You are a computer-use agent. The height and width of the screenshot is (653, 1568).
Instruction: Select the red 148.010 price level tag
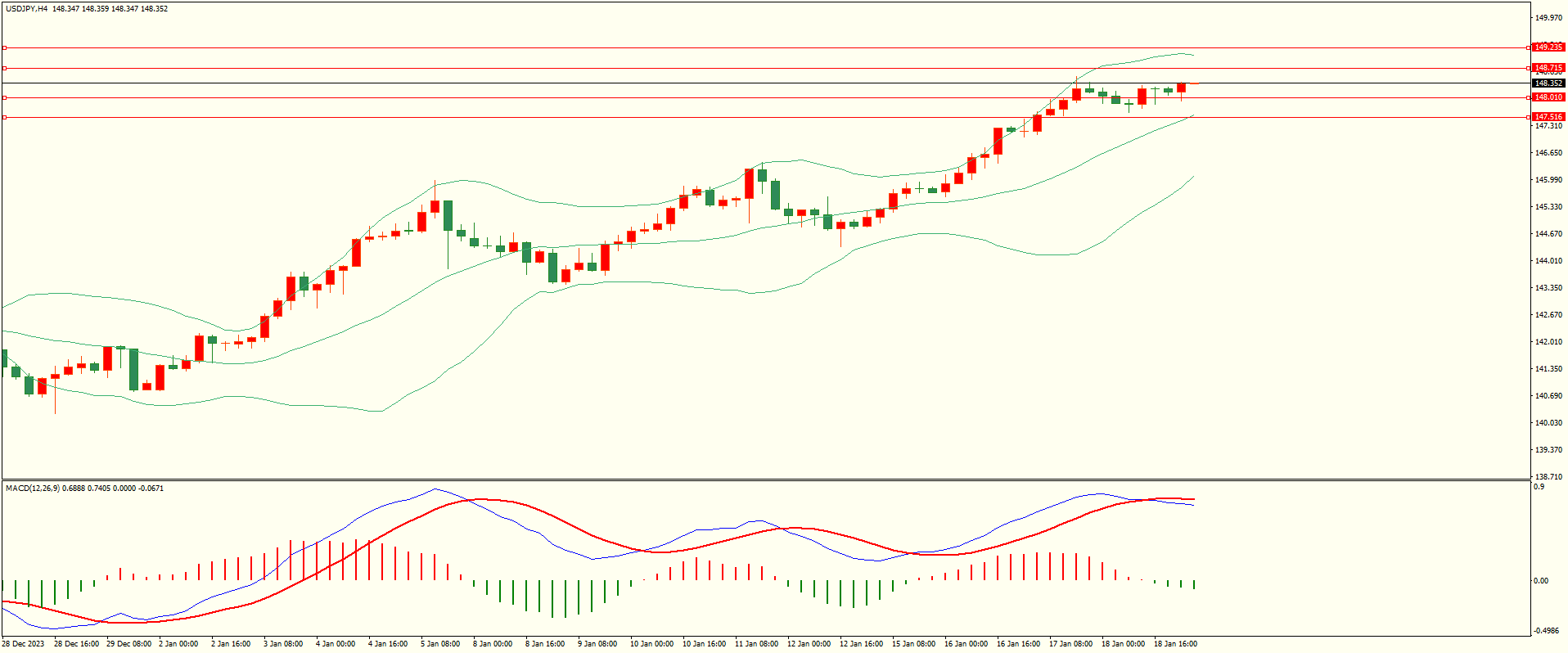[1548, 97]
